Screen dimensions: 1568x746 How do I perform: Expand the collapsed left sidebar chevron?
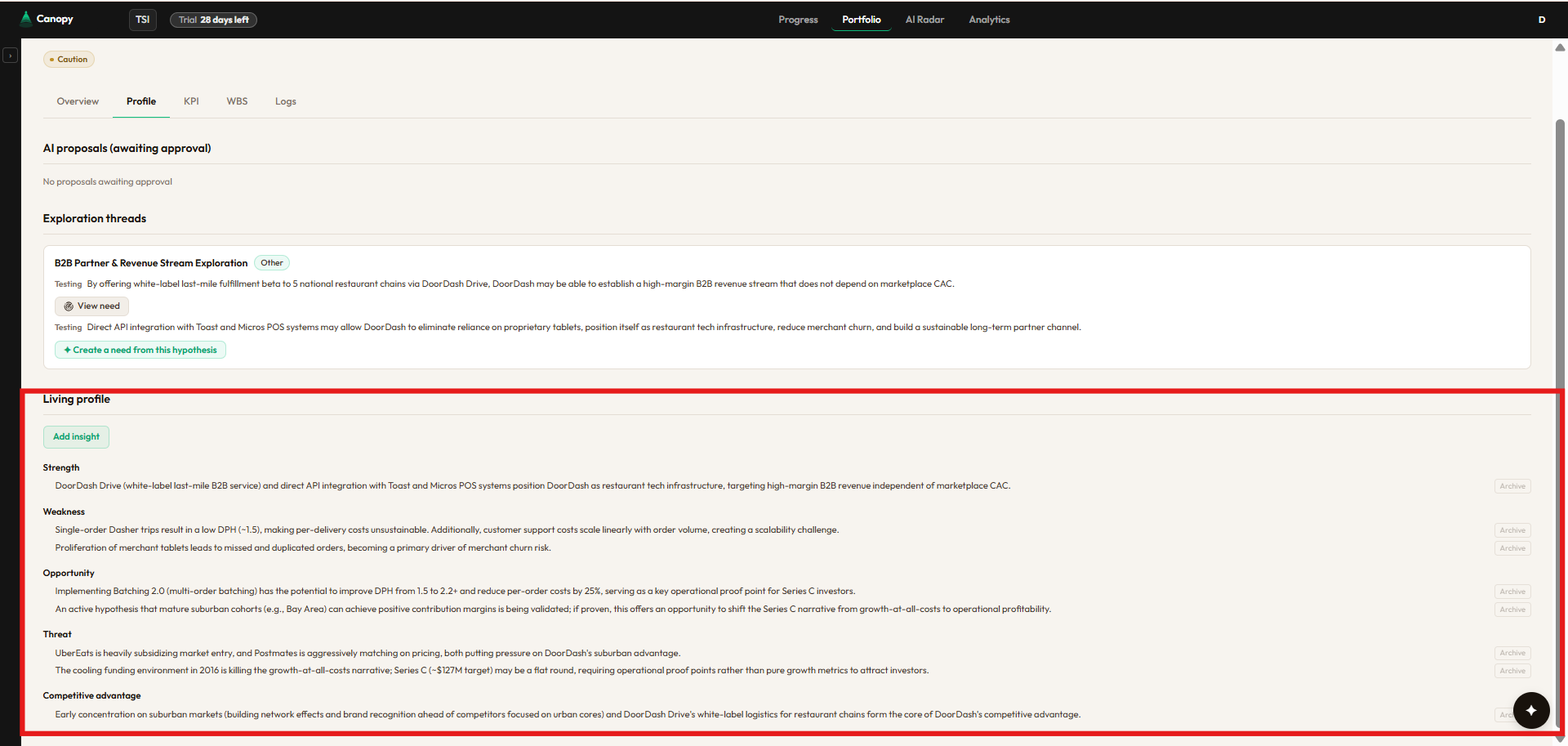click(x=10, y=56)
